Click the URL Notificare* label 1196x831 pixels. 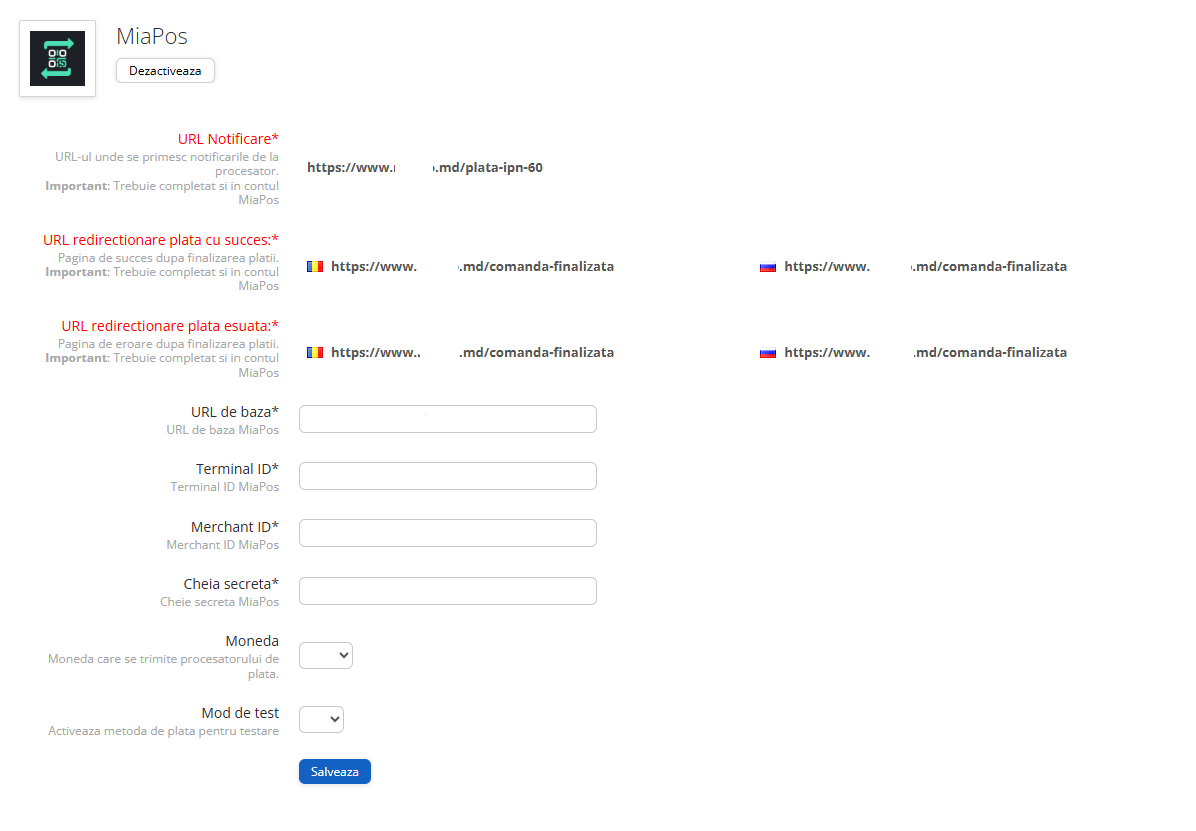[x=228, y=139]
